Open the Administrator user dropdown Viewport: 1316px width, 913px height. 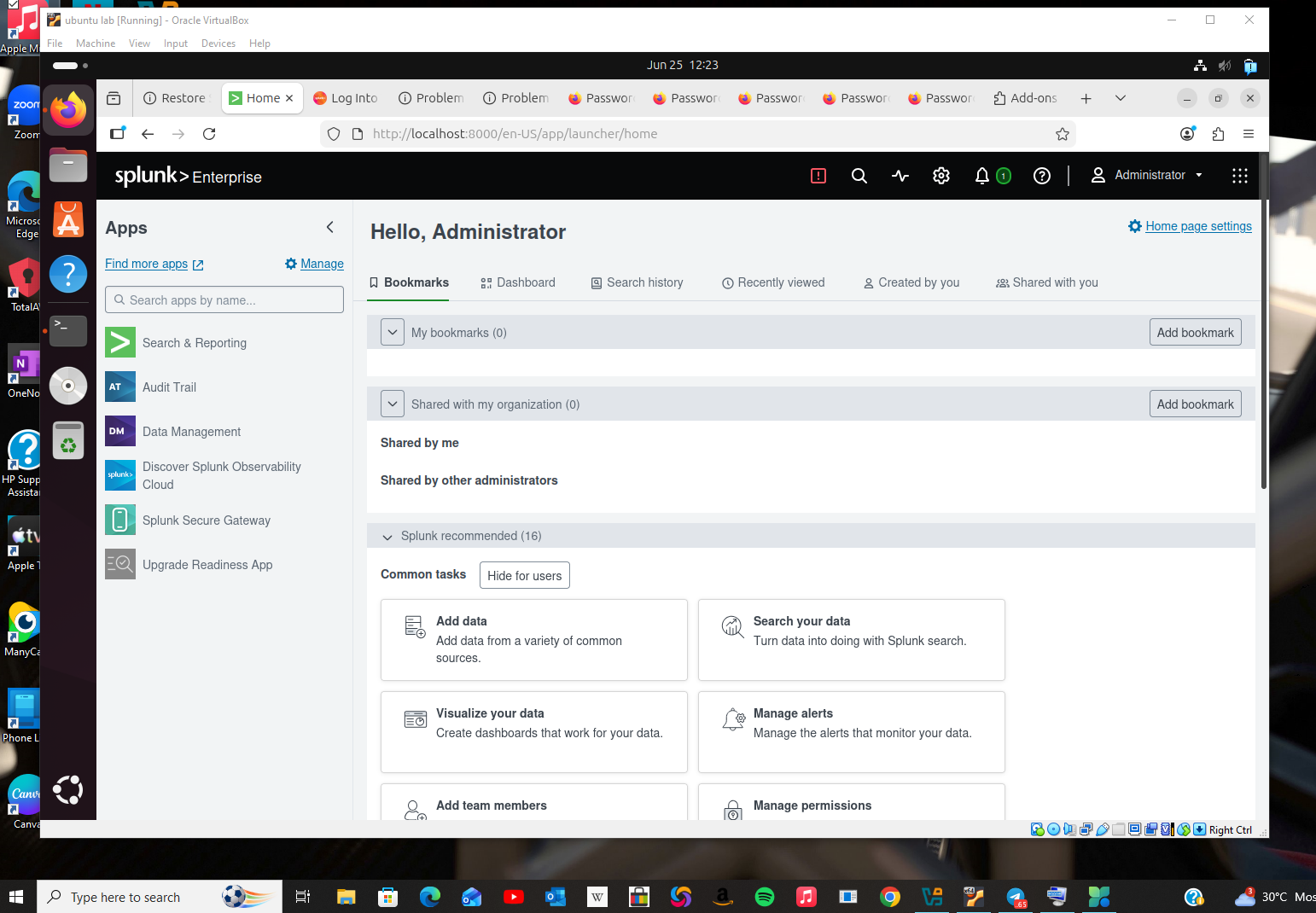(x=1146, y=175)
